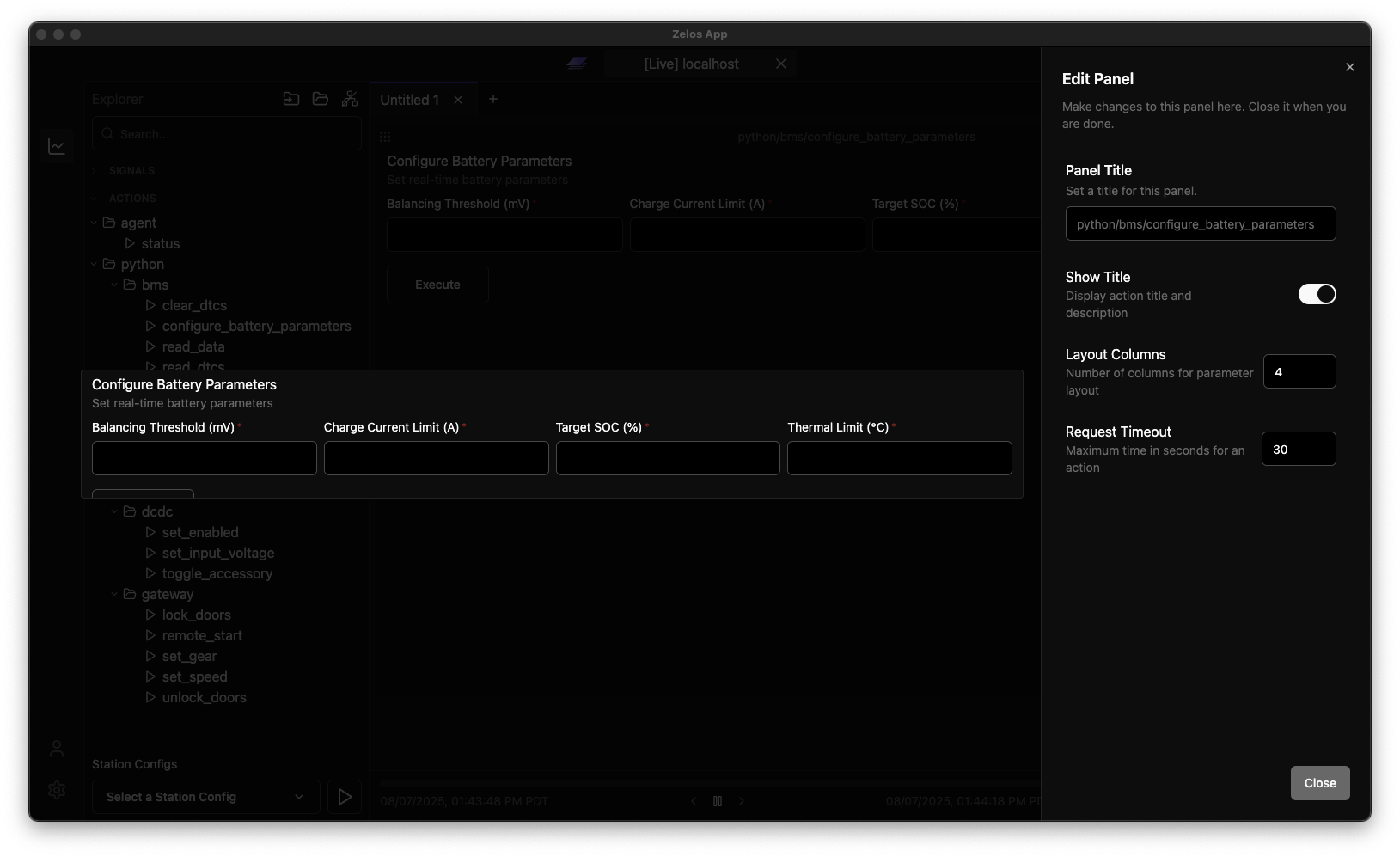Select the unlock_doors action

[x=204, y=697]
